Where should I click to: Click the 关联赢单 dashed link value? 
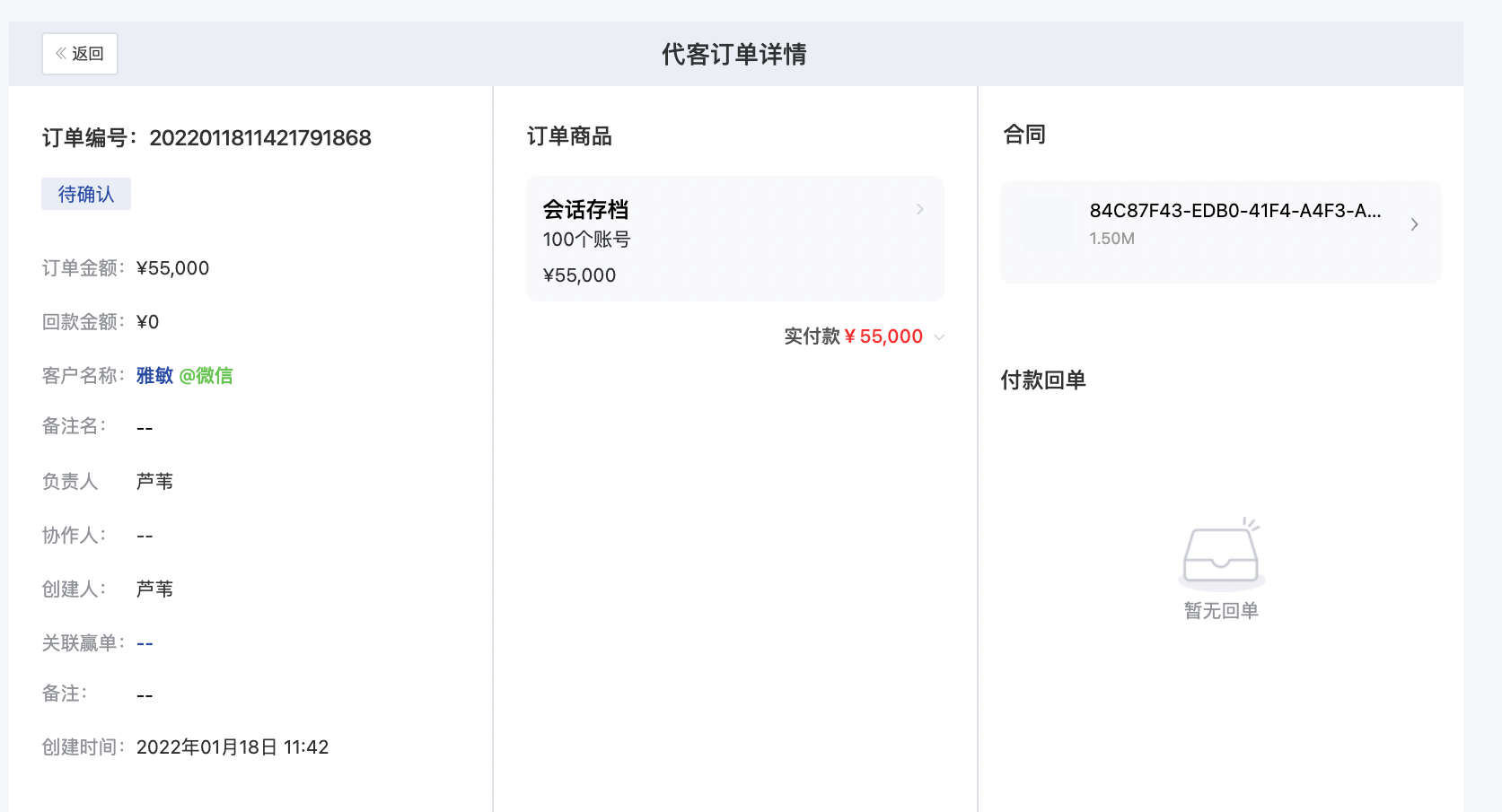click(x=145, y=643)
